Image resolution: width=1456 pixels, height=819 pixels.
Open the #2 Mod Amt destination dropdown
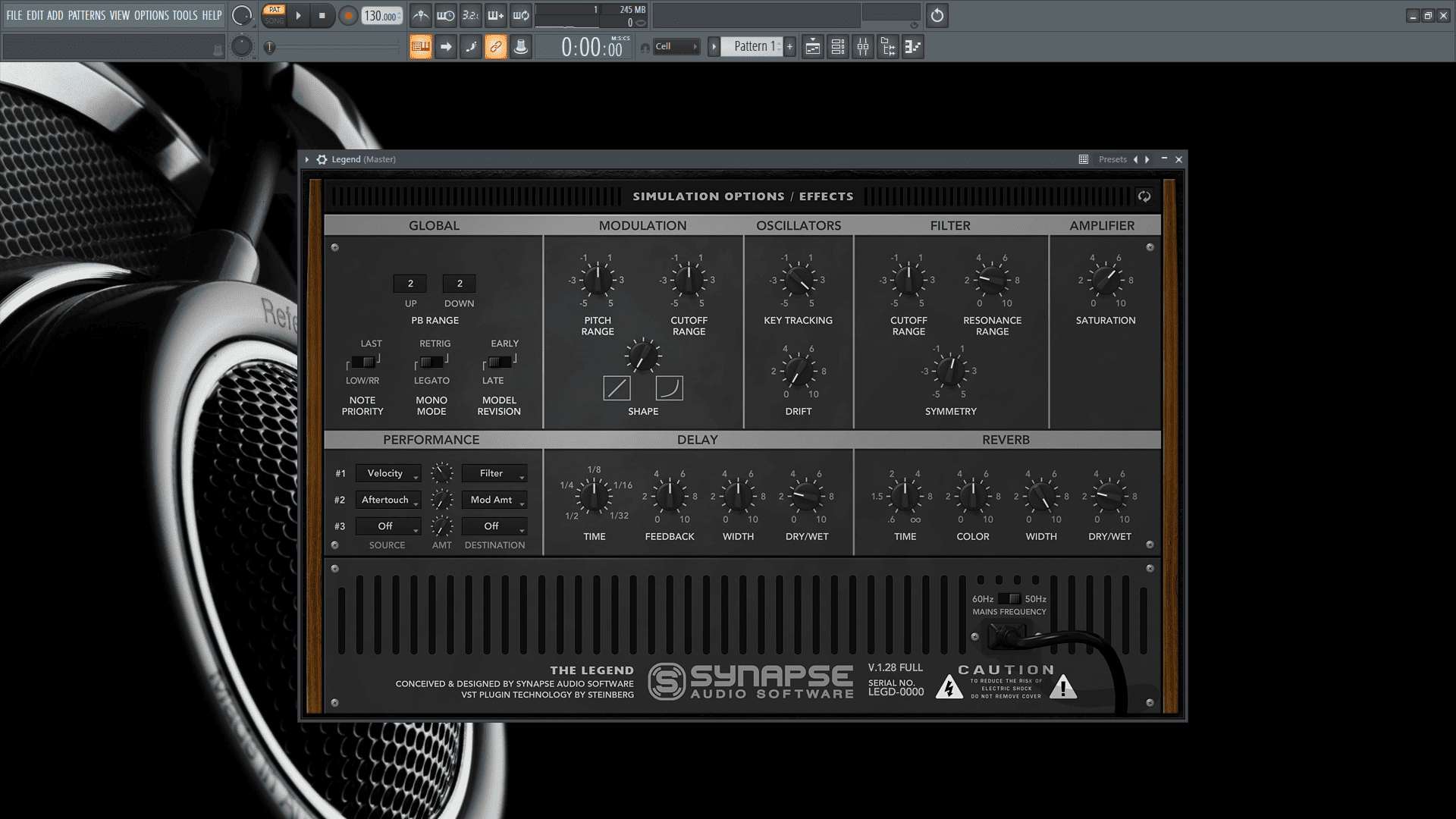494,500
